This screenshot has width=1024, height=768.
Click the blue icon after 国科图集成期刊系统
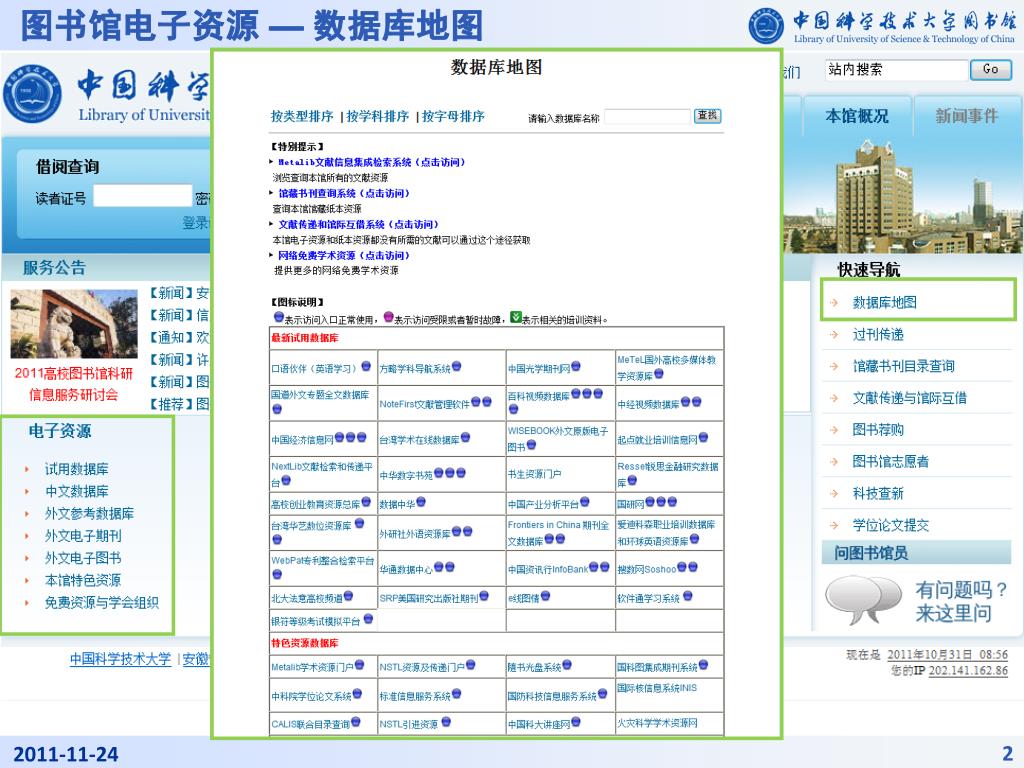click(703, 665)
